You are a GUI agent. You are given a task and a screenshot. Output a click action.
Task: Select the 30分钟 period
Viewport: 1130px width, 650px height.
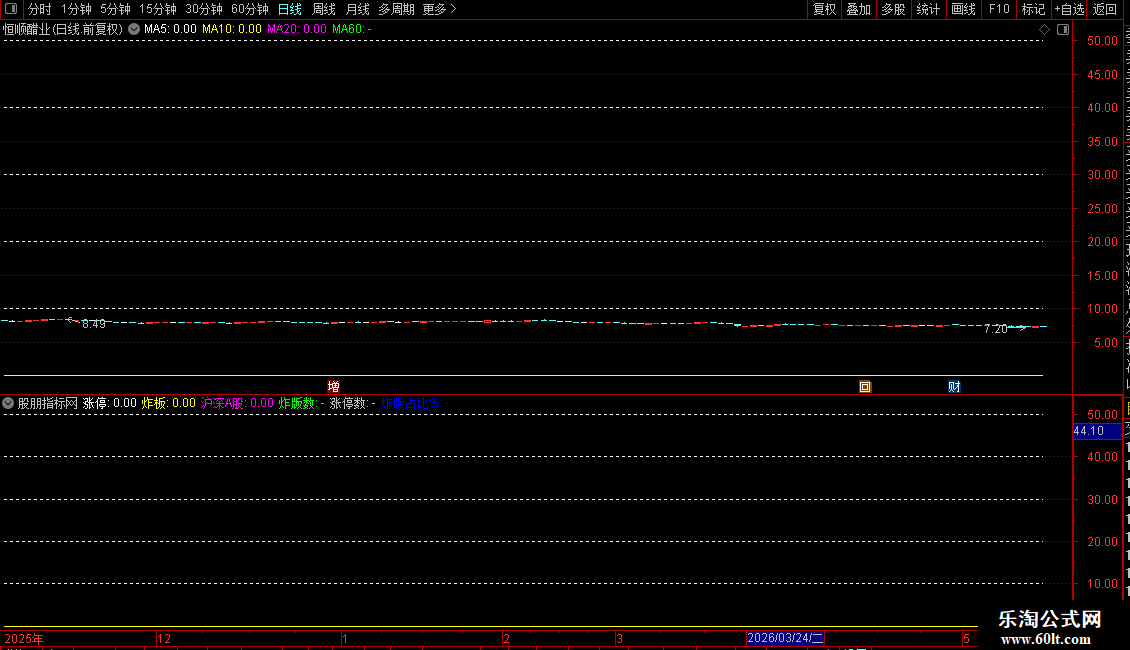(x=203, y=9)
